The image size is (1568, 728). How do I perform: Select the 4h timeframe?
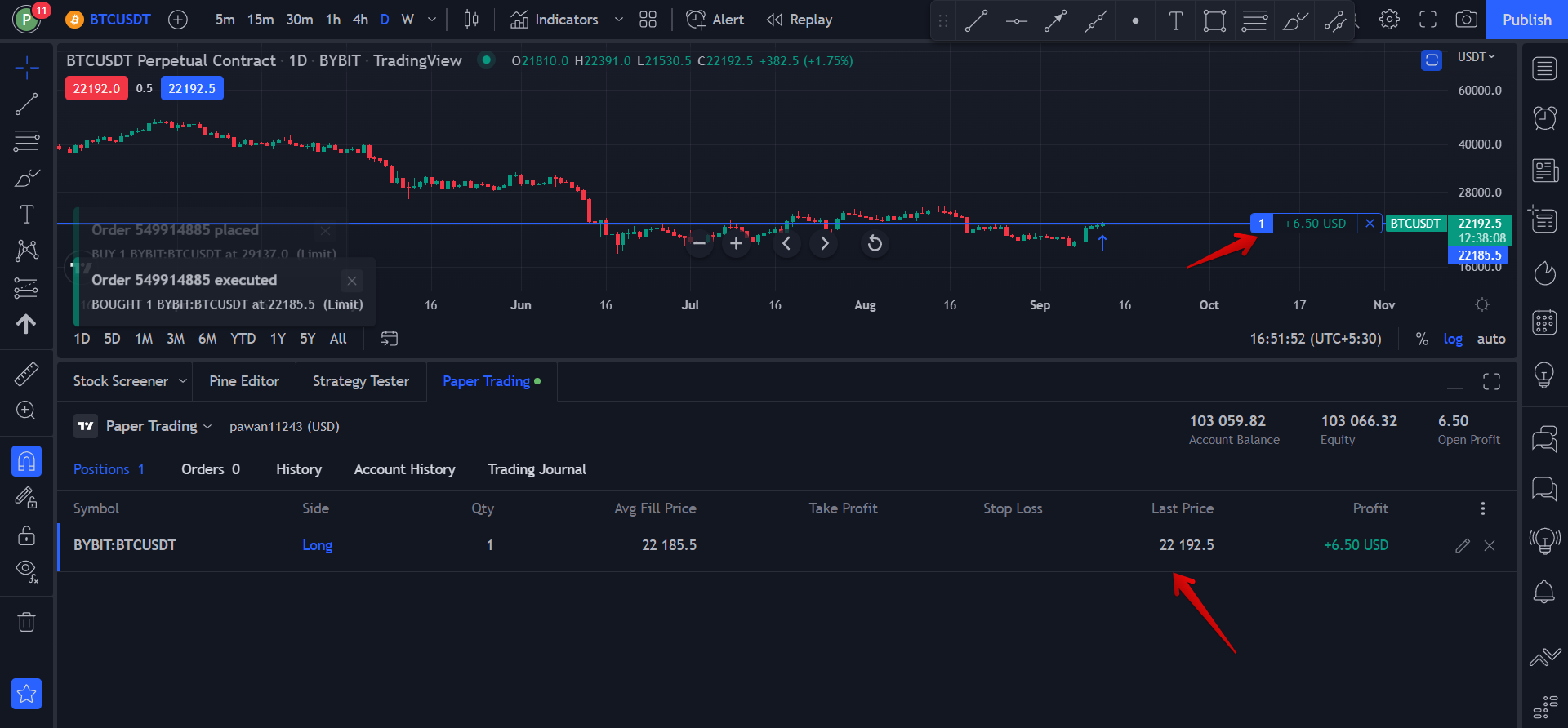[360, 20]
